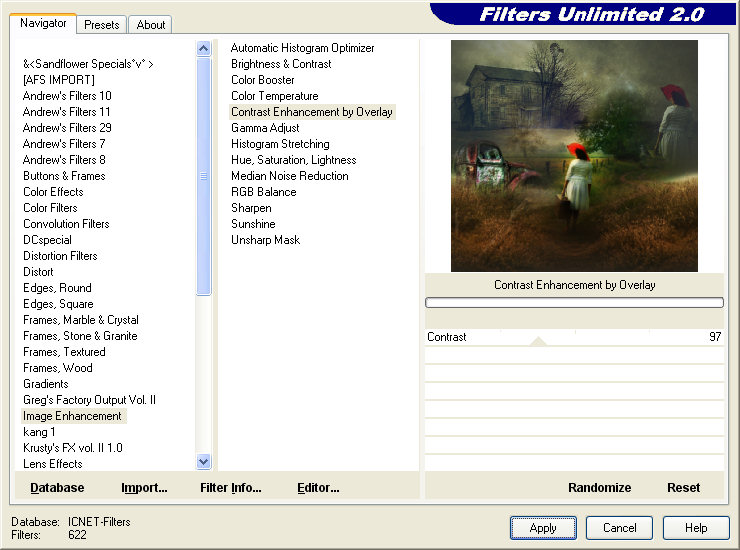740x550 pixels.
Task: Click the category list scrollbar thumb
Action: 203,176
